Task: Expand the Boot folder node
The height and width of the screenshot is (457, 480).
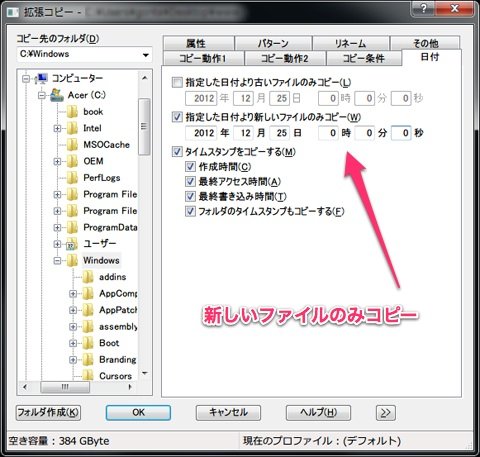Action: point(73,343)
